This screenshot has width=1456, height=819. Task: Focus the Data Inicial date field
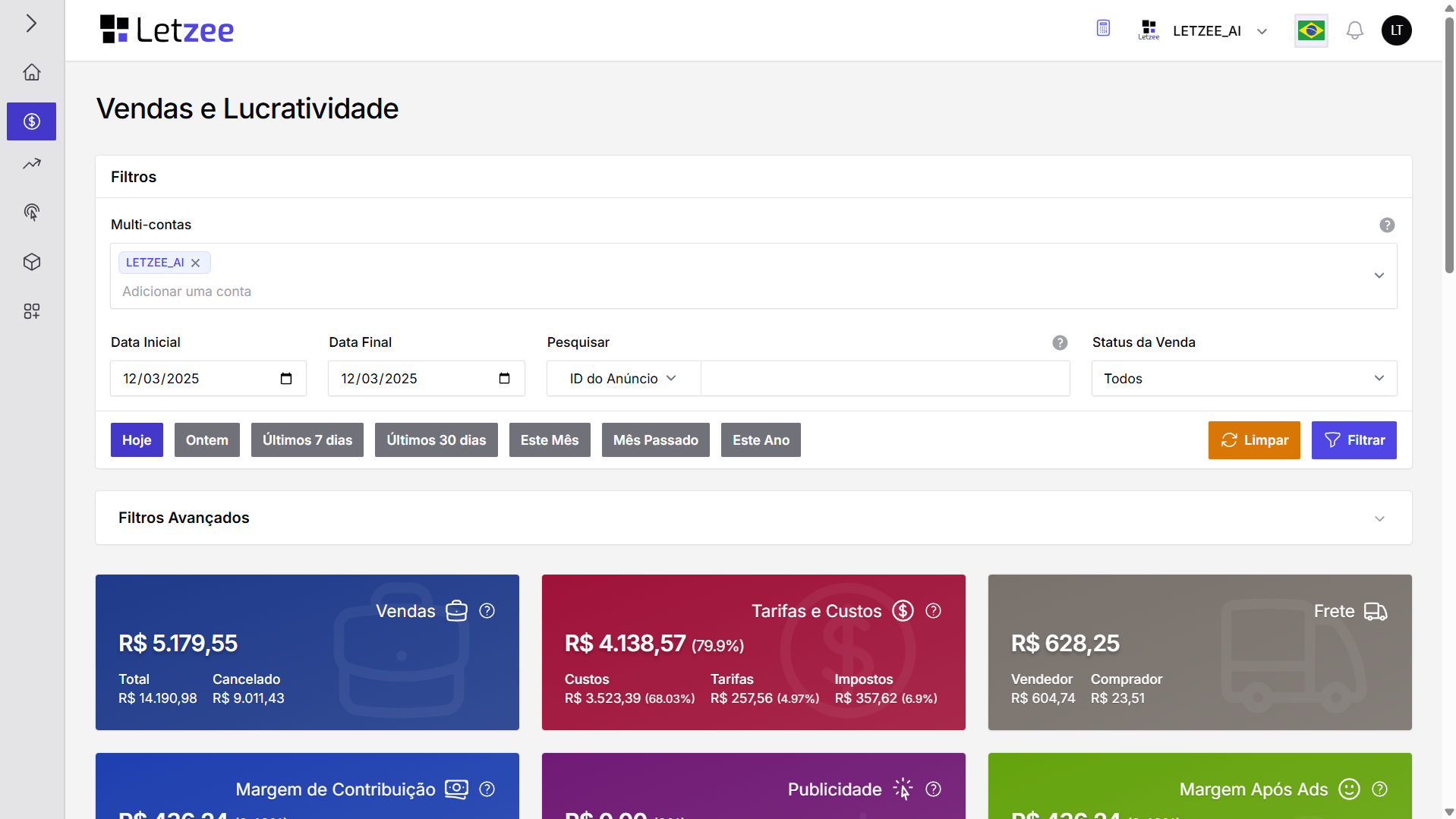[209, 379]
